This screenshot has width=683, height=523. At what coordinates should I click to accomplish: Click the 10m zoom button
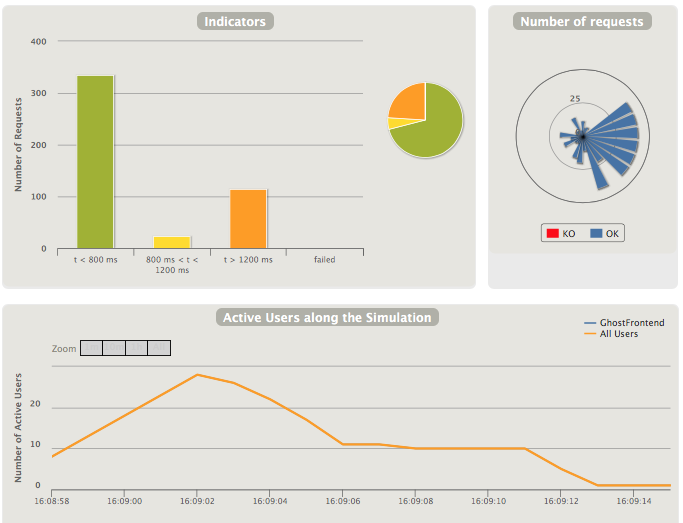click(114, 348)
